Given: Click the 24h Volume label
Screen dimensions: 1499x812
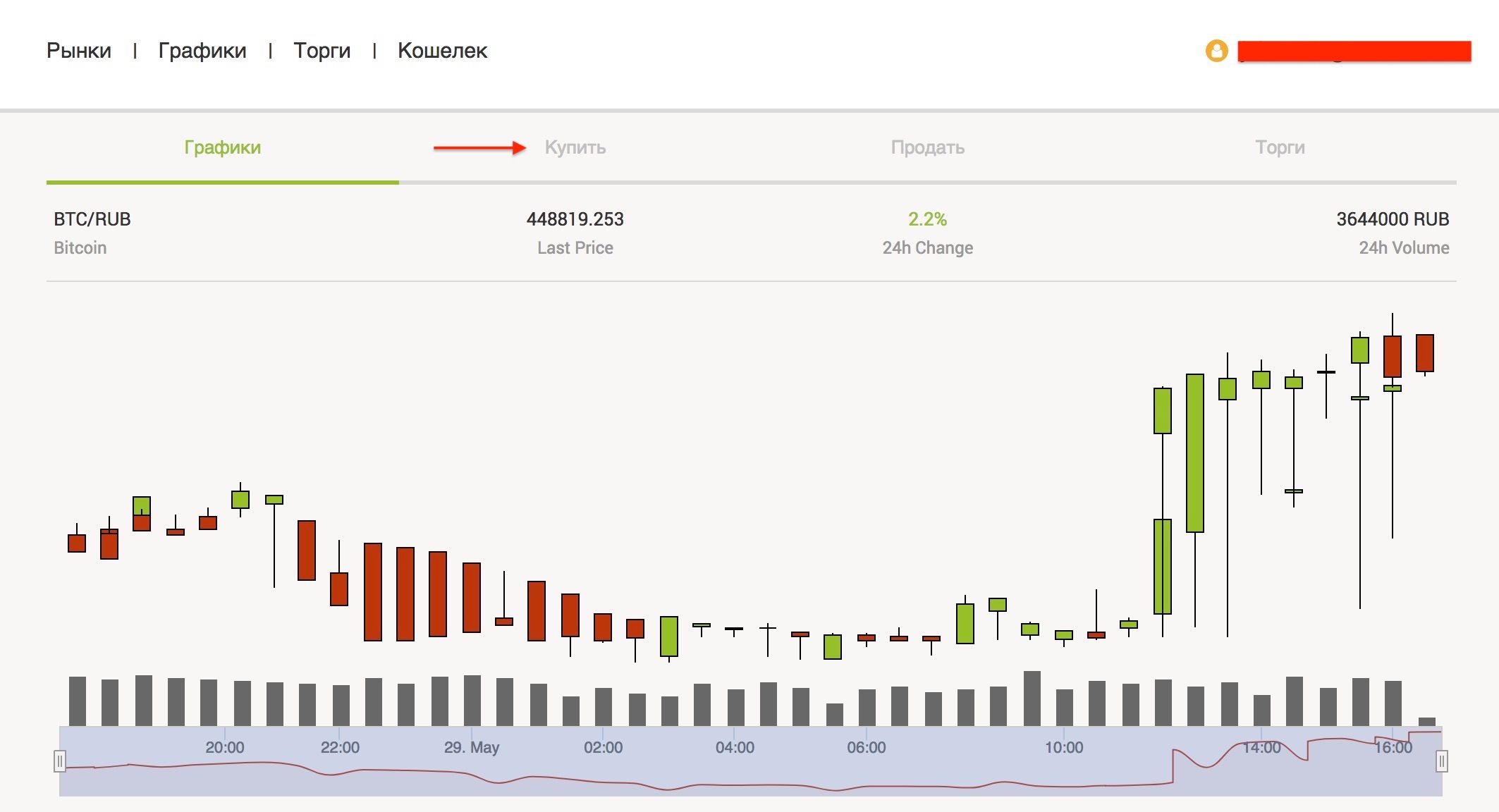Looking at the screenshot, I should pyautogui.click(x=1404, y=248).
